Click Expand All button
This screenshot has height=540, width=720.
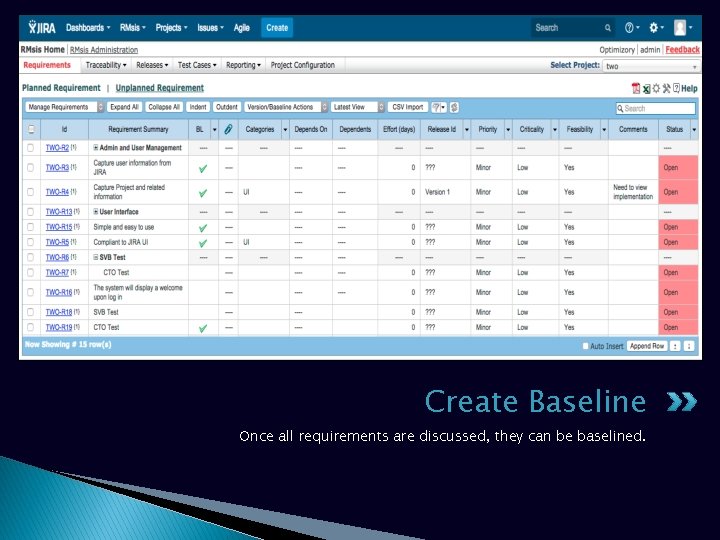[124, 107]
